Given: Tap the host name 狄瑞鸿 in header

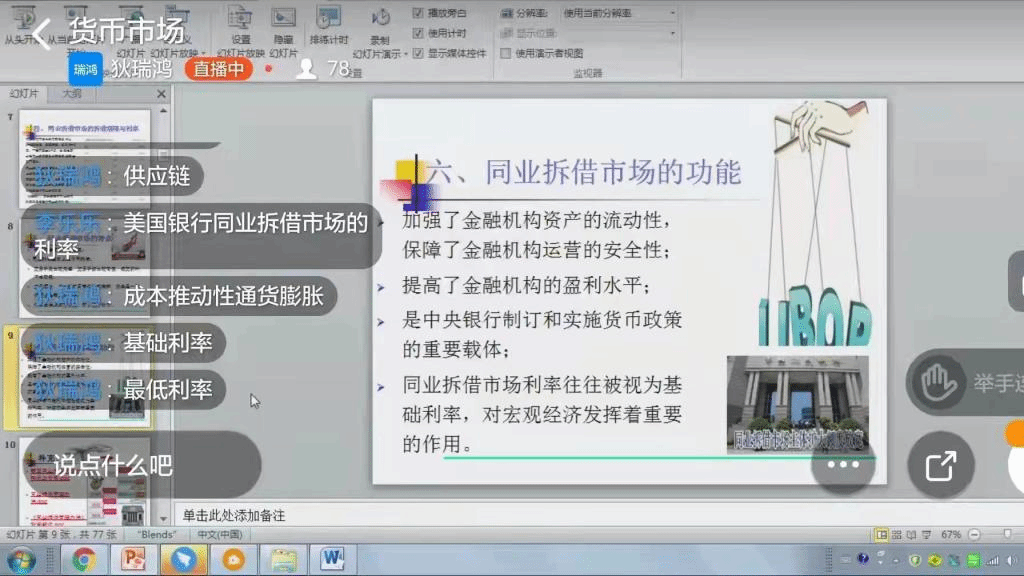Looking at the screenshot, I should click(141, 69).
